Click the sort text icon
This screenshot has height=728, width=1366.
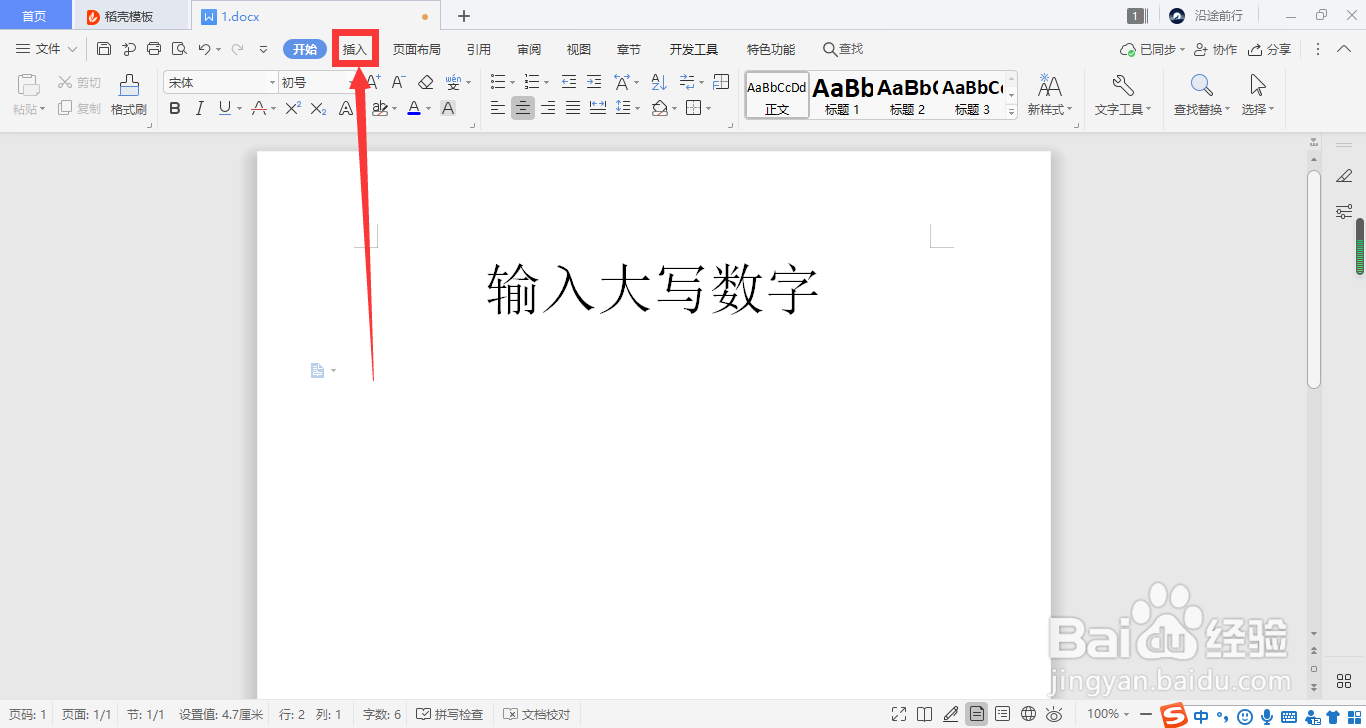pyautogui.click(x=658, y=82)
